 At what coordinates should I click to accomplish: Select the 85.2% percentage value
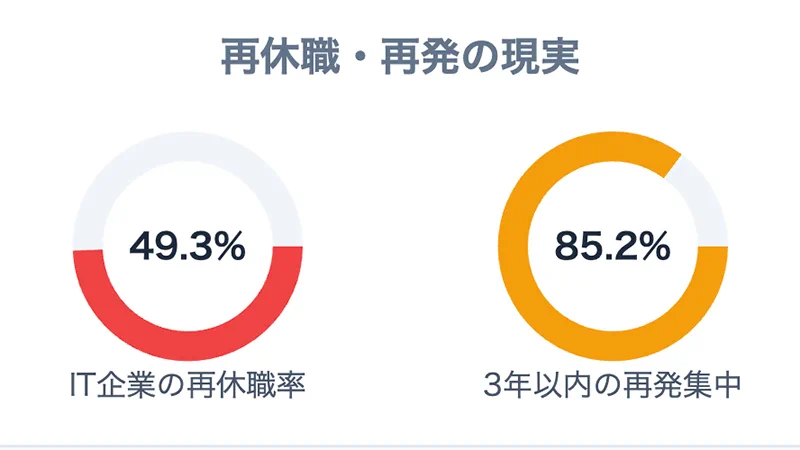612,245
